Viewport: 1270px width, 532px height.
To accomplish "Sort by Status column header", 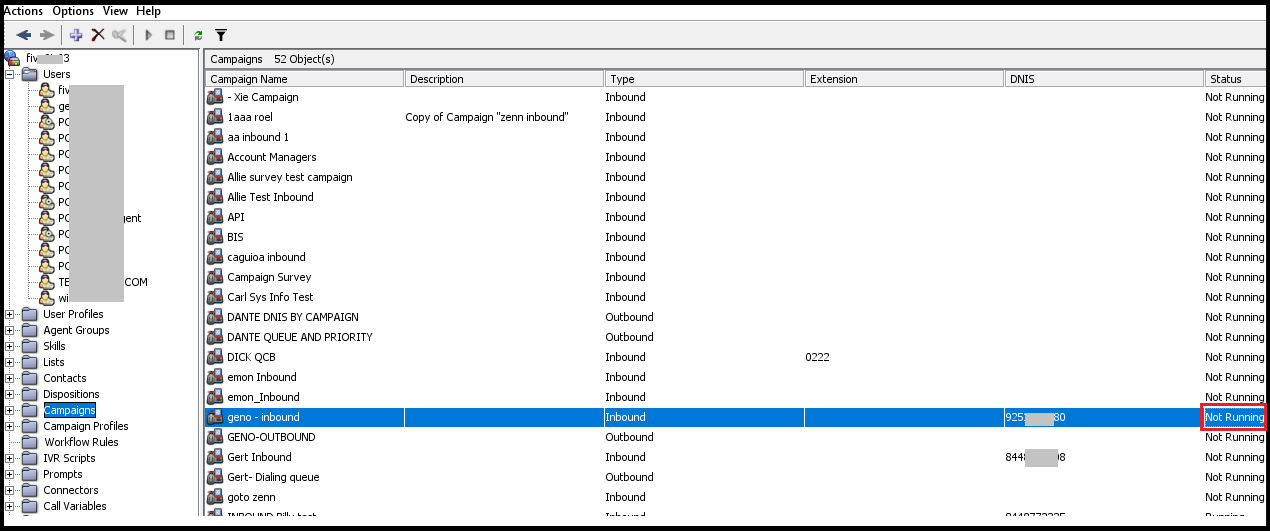I will pyautogui.click(x=1236, y=79).
